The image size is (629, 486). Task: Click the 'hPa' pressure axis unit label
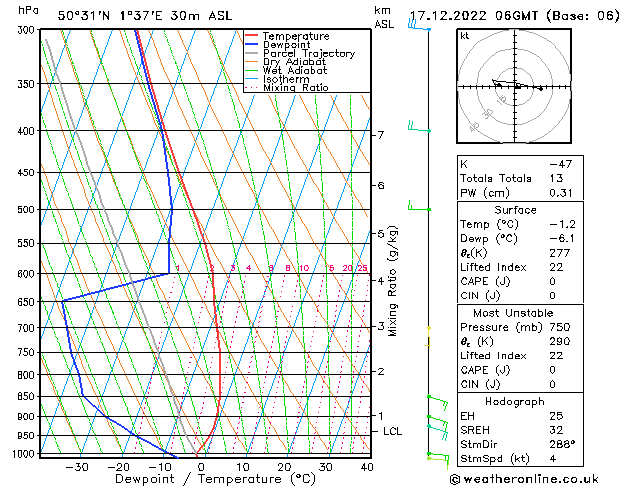point(28,10)
